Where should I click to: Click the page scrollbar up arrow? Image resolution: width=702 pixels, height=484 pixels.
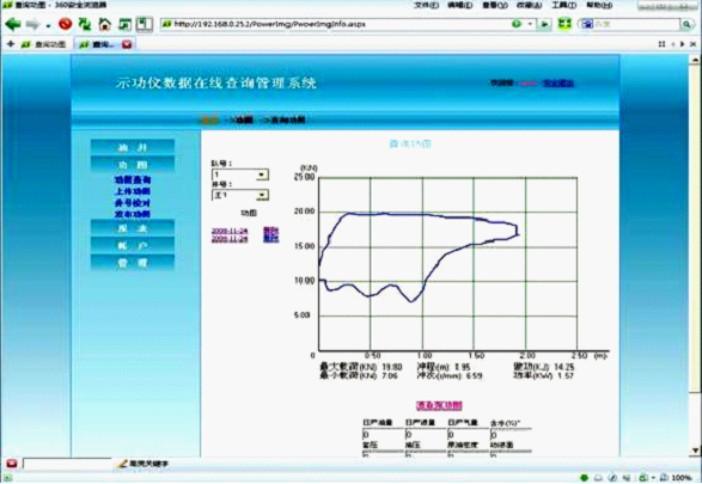coord(695,60)
